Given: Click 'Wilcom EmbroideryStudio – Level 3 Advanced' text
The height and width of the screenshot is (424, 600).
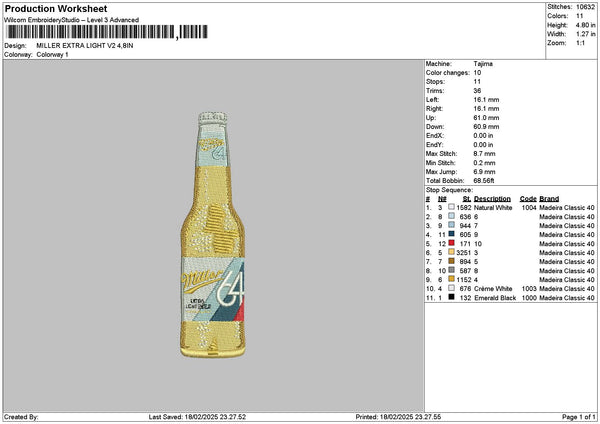Looking at the screenshot, I should coord(72,20).
